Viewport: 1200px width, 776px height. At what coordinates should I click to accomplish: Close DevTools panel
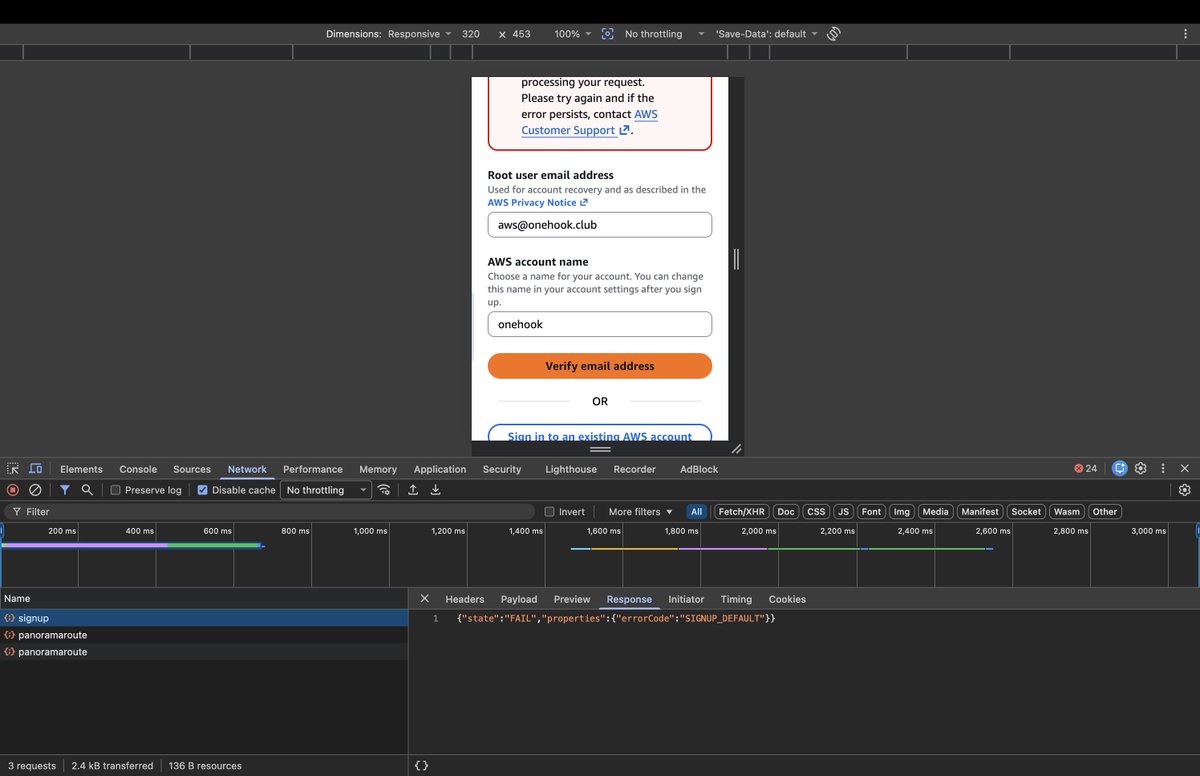coord(1185,468)
